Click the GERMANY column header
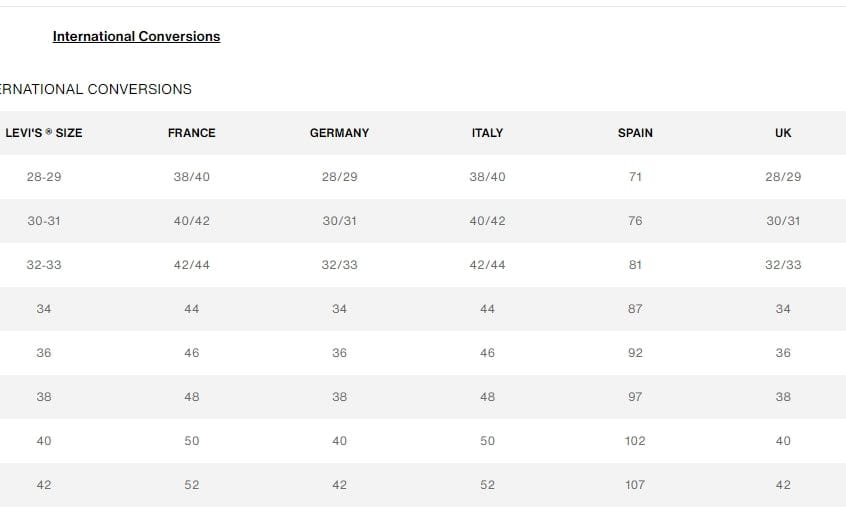 tap(339, 133)
